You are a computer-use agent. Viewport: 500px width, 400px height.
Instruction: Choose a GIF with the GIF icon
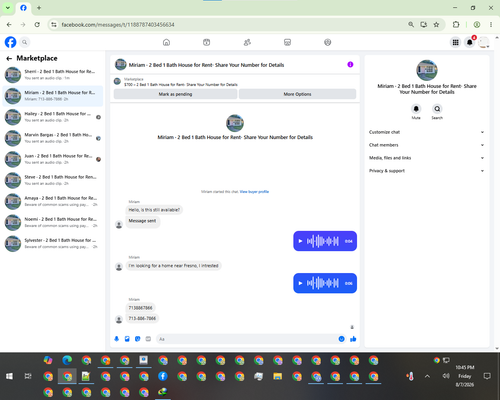(148, 339)
